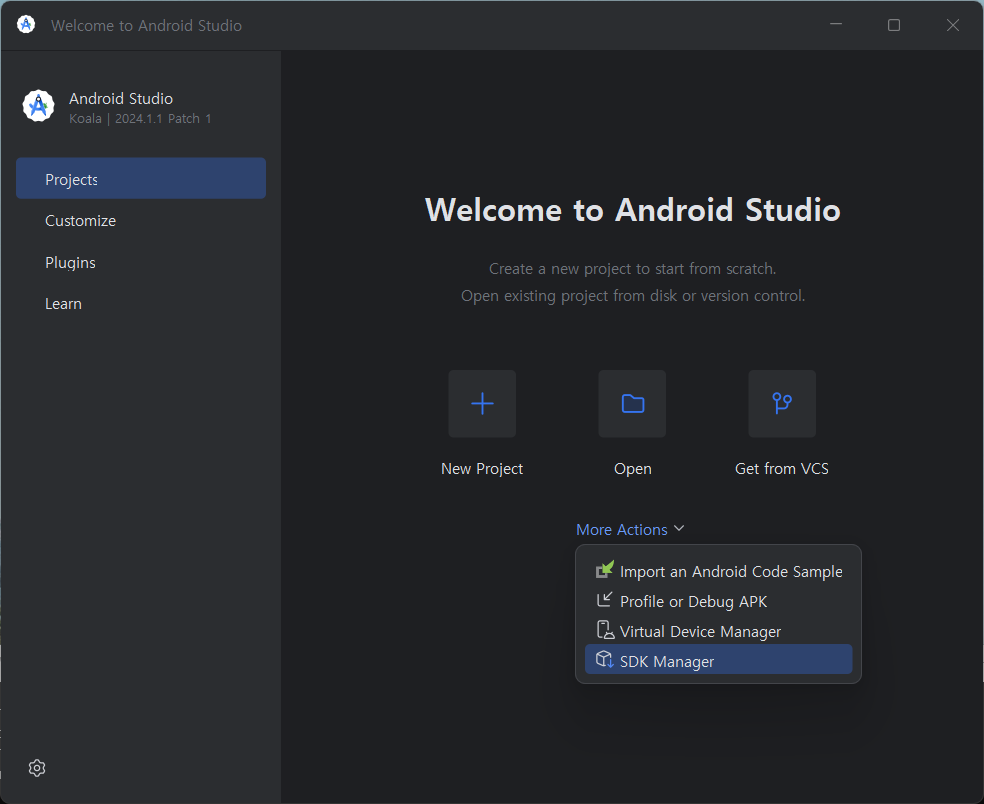
Task: Collapse the More Actions dropdown
Action: 630,530
